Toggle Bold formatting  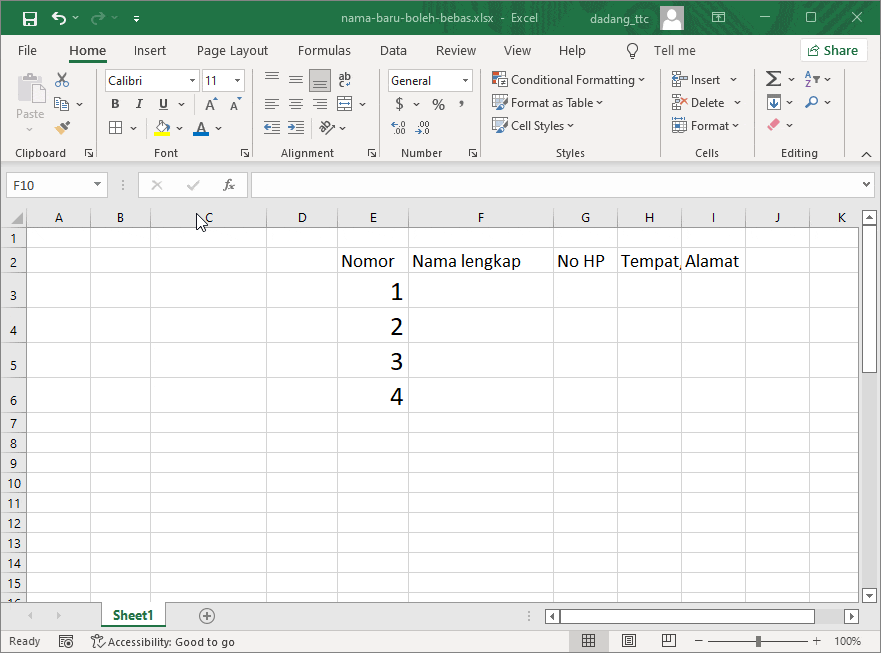click(115, 104)
